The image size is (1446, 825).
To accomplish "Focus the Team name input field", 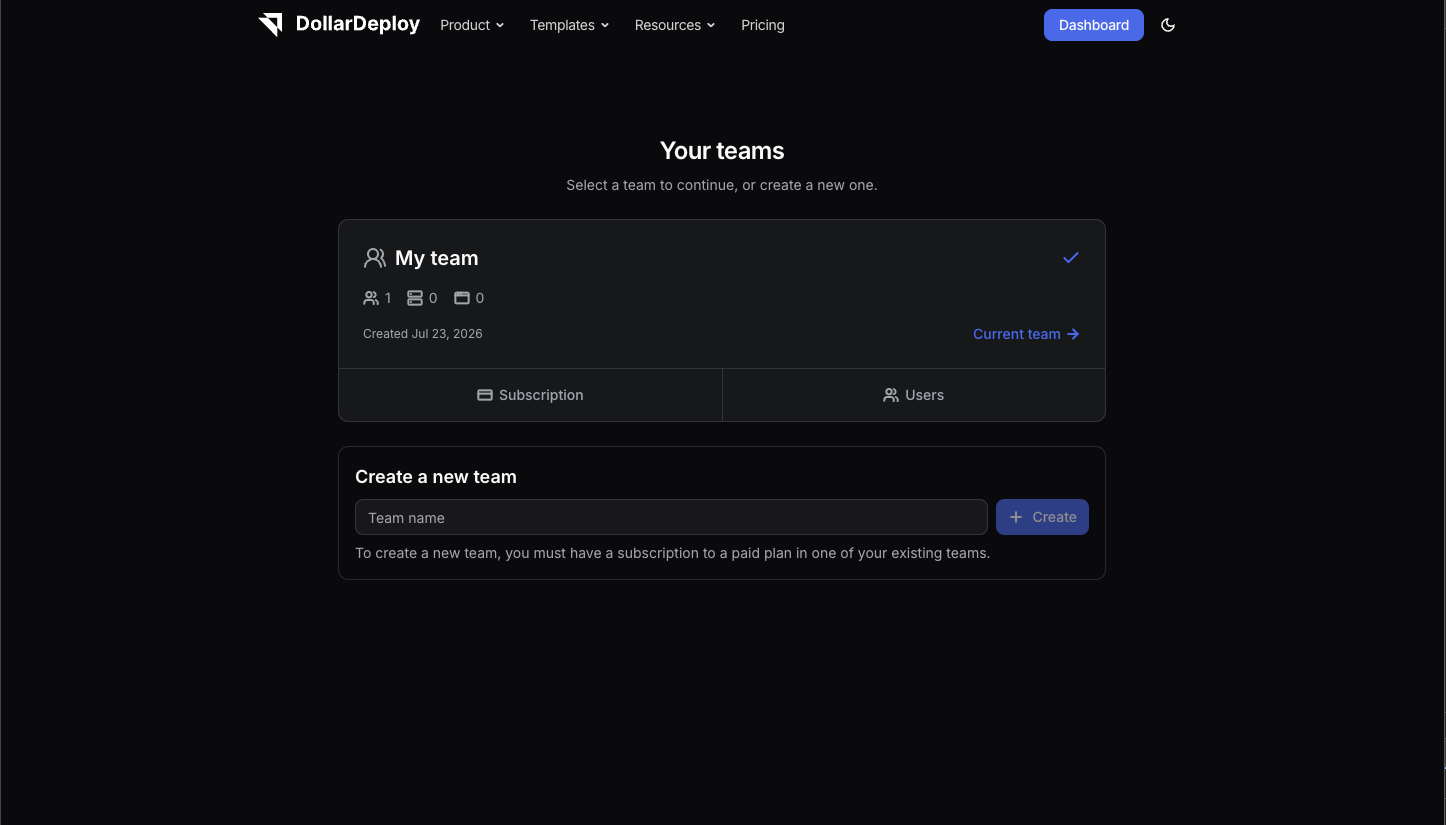I will click(671, 517).
